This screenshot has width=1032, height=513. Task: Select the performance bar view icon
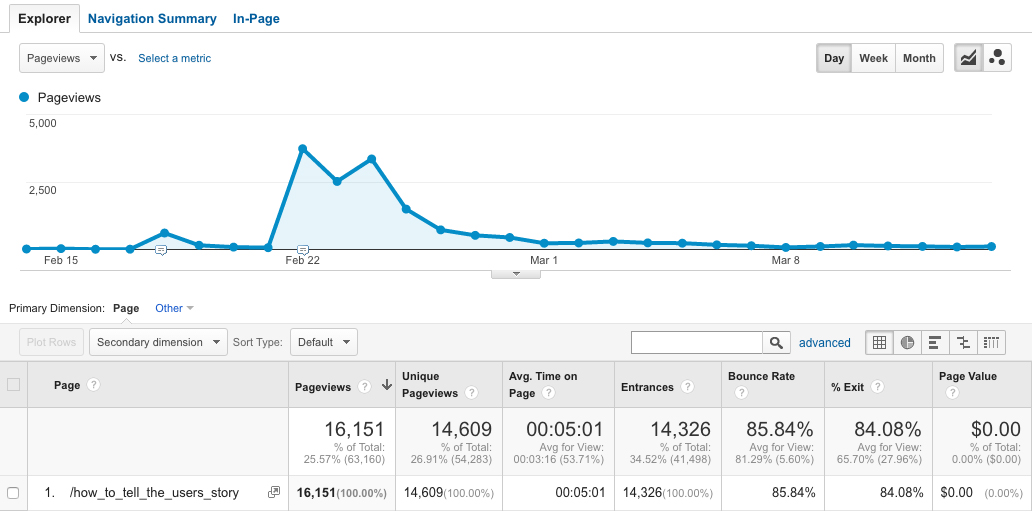935,342
